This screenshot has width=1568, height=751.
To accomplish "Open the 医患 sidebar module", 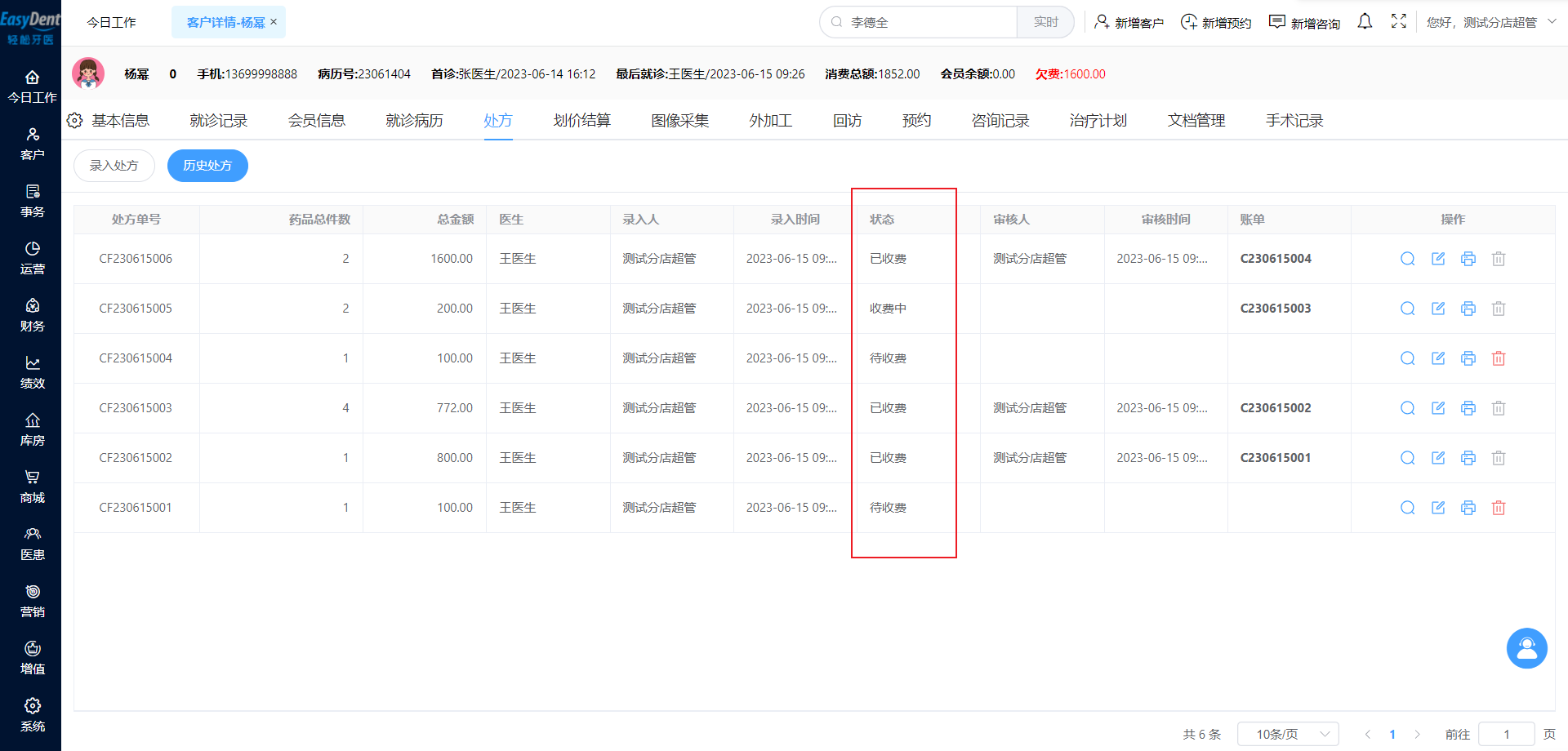I will 32,544.
